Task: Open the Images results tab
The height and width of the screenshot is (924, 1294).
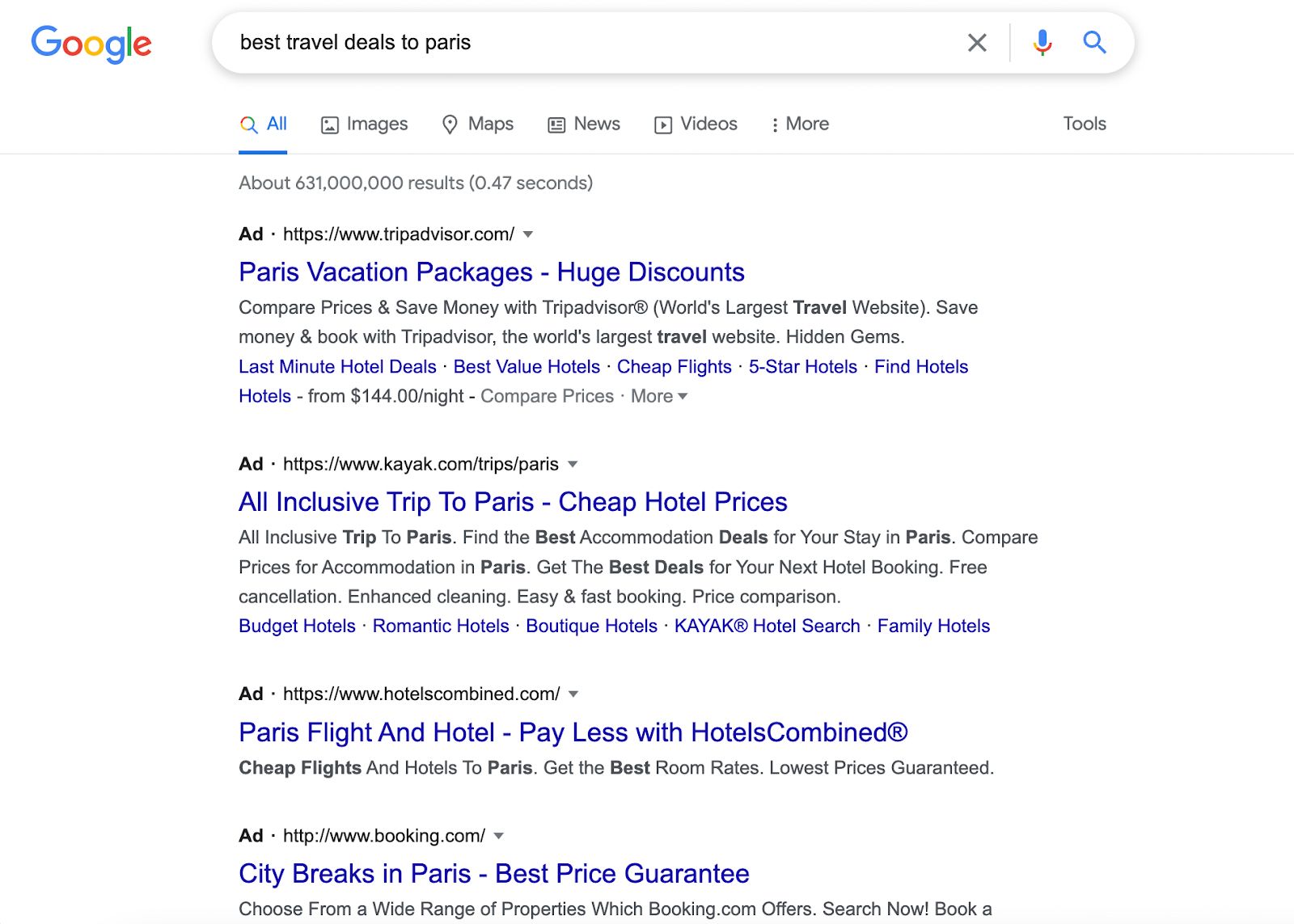Action: click(365, 124)
